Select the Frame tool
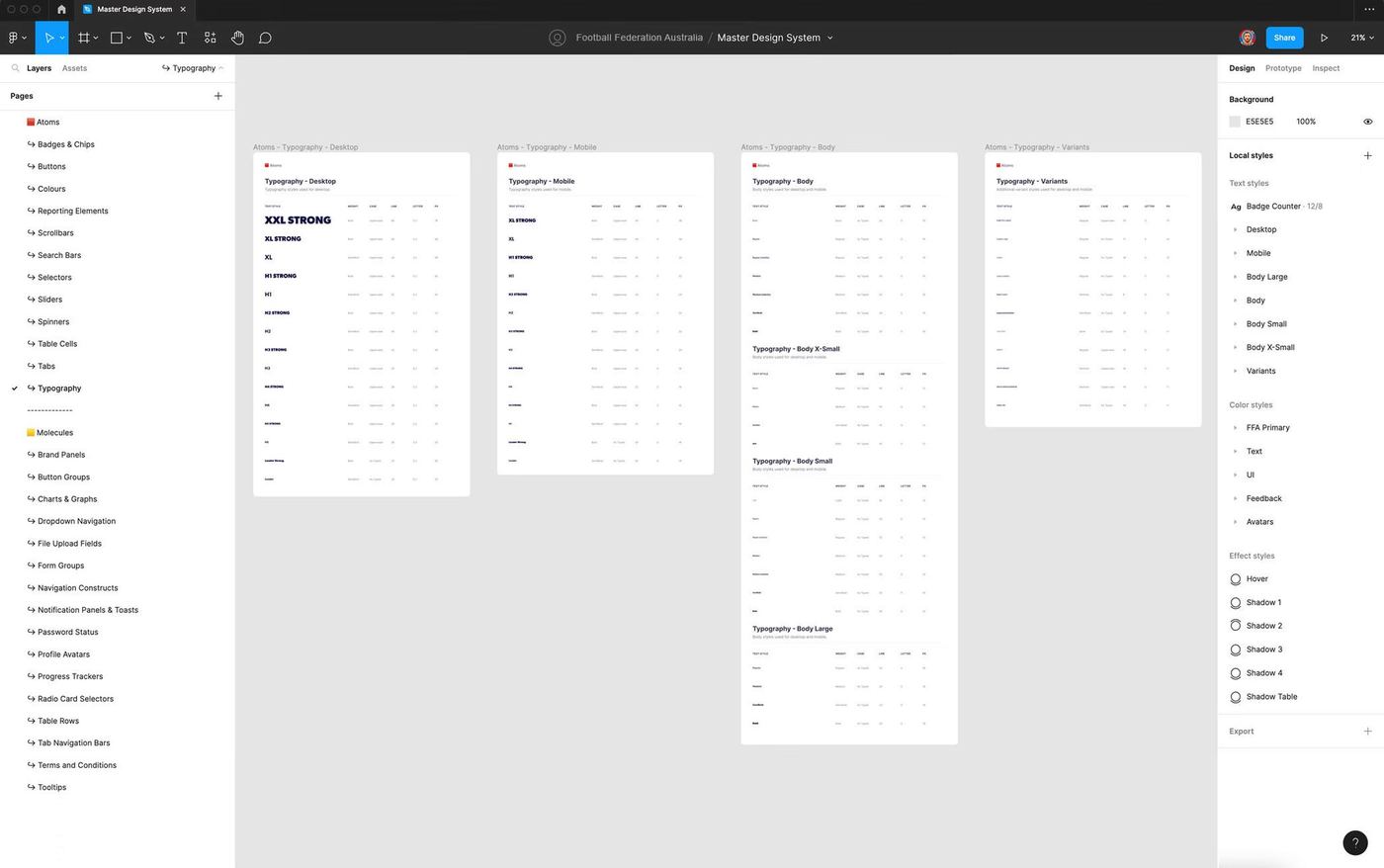 (84, 38)
